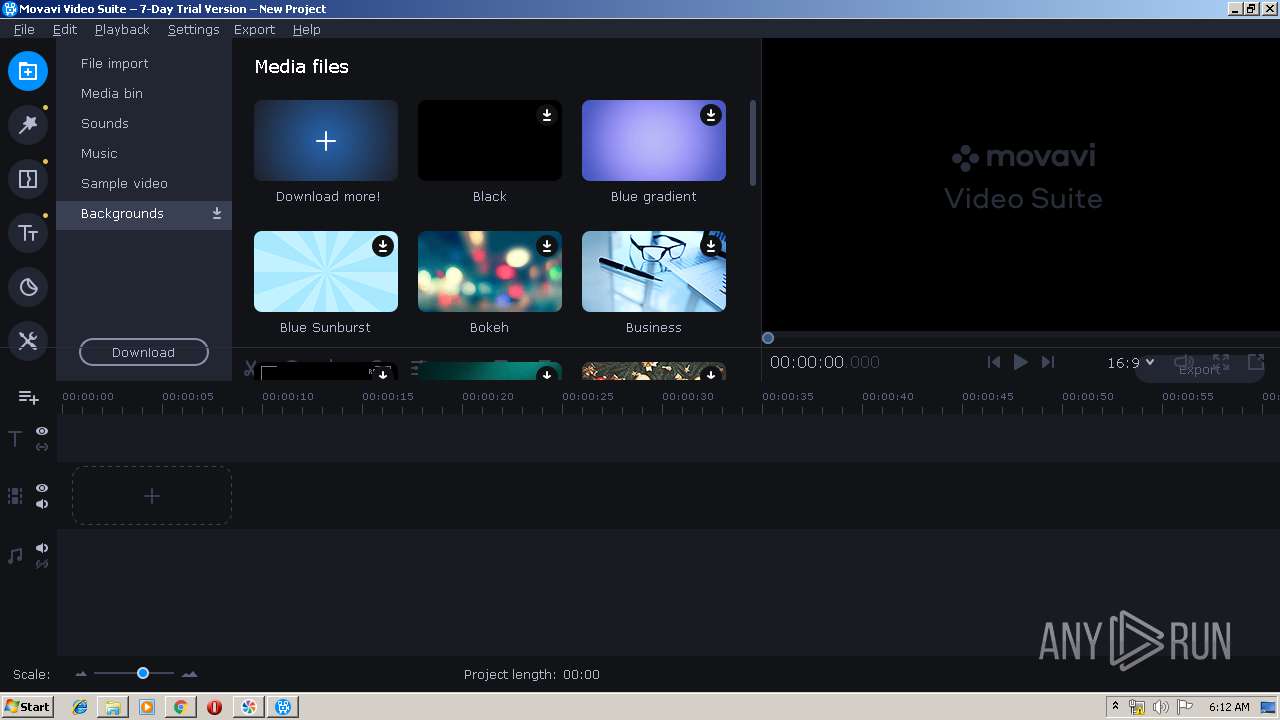Viewport: 1280px width, 720px height.
Task: Click the title track T icon
Action: point(15,439)
